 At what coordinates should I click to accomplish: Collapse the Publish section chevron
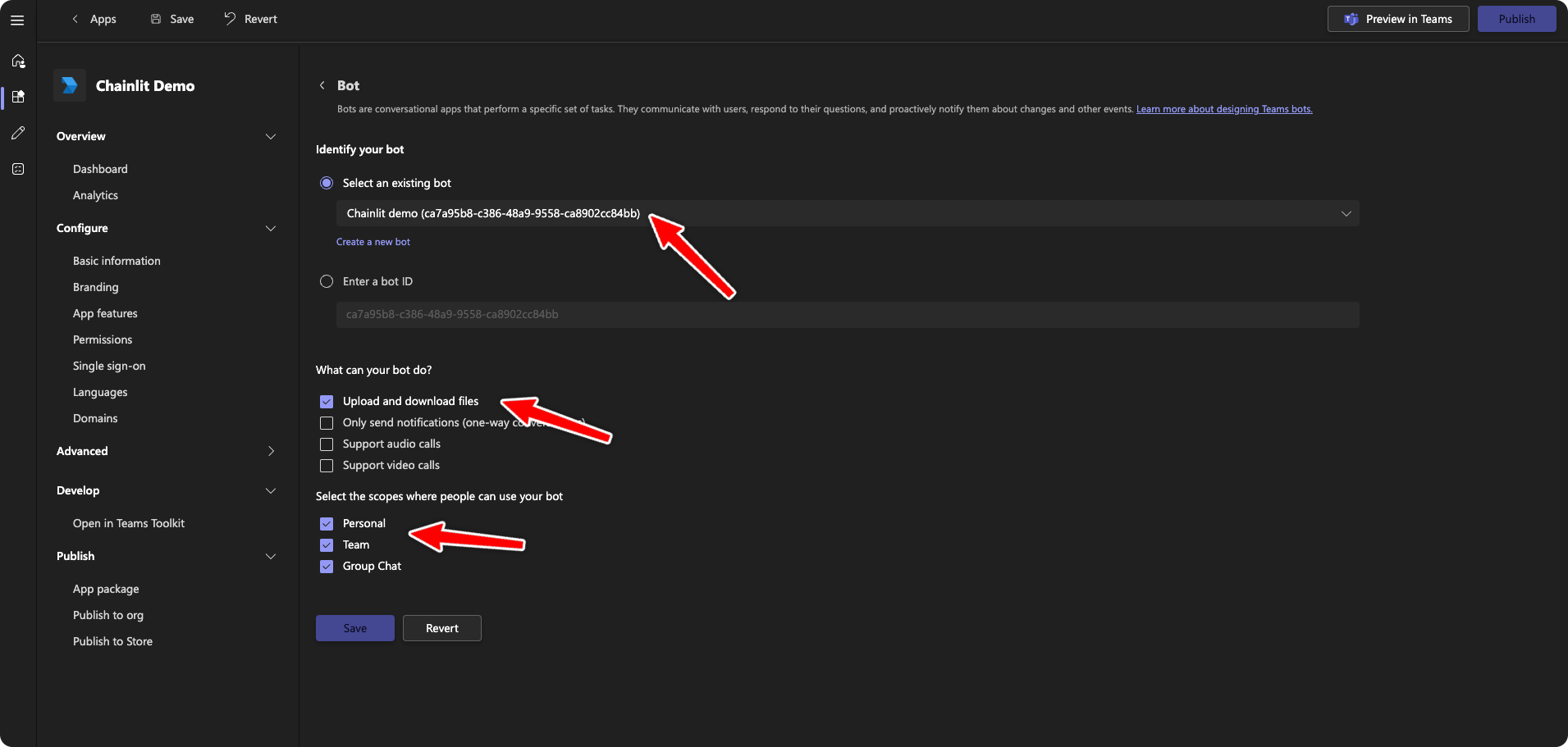271,556
